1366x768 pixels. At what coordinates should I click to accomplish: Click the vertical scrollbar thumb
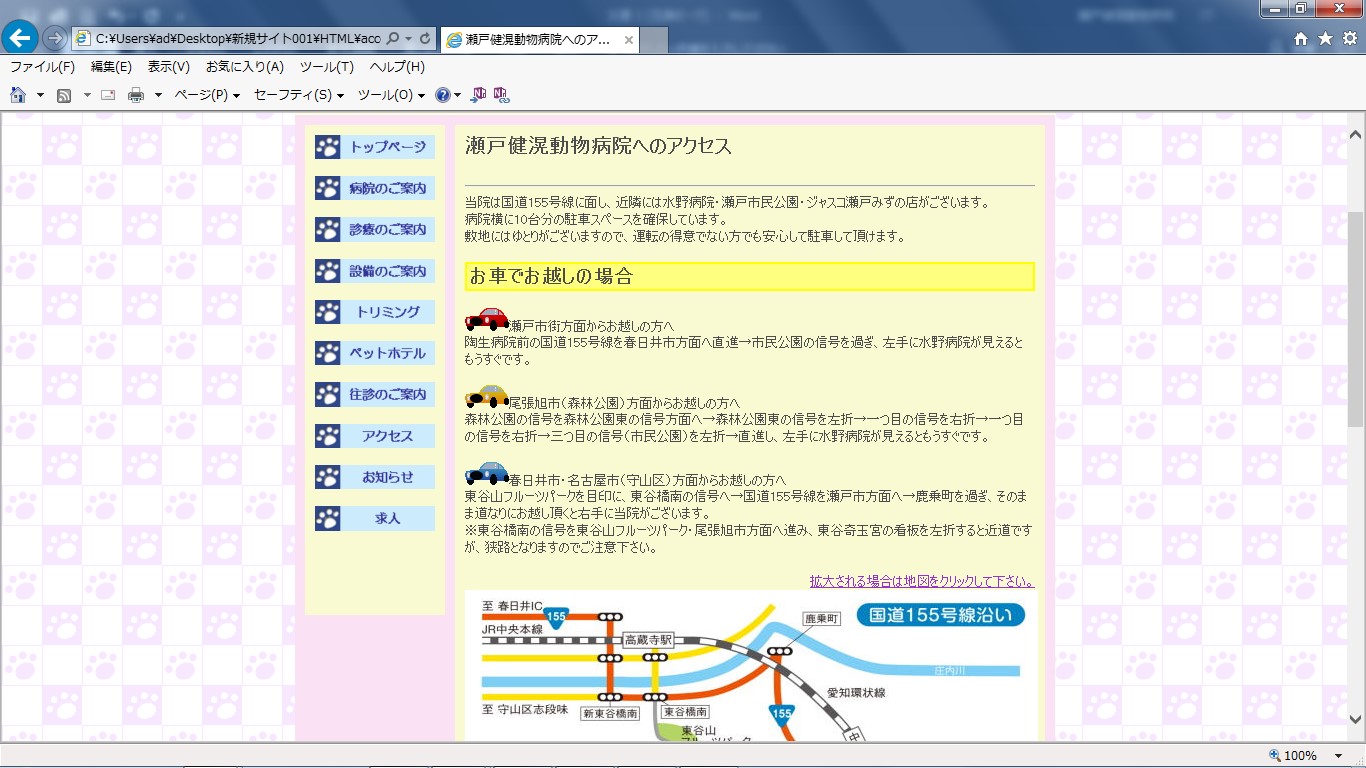tap(1356, 320)
